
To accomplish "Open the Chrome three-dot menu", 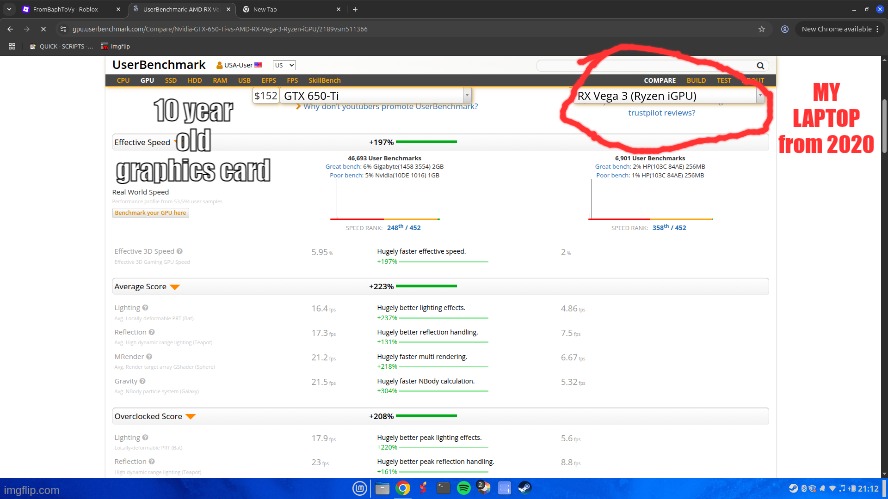I will pyautogui.click(x=878, y=29).
